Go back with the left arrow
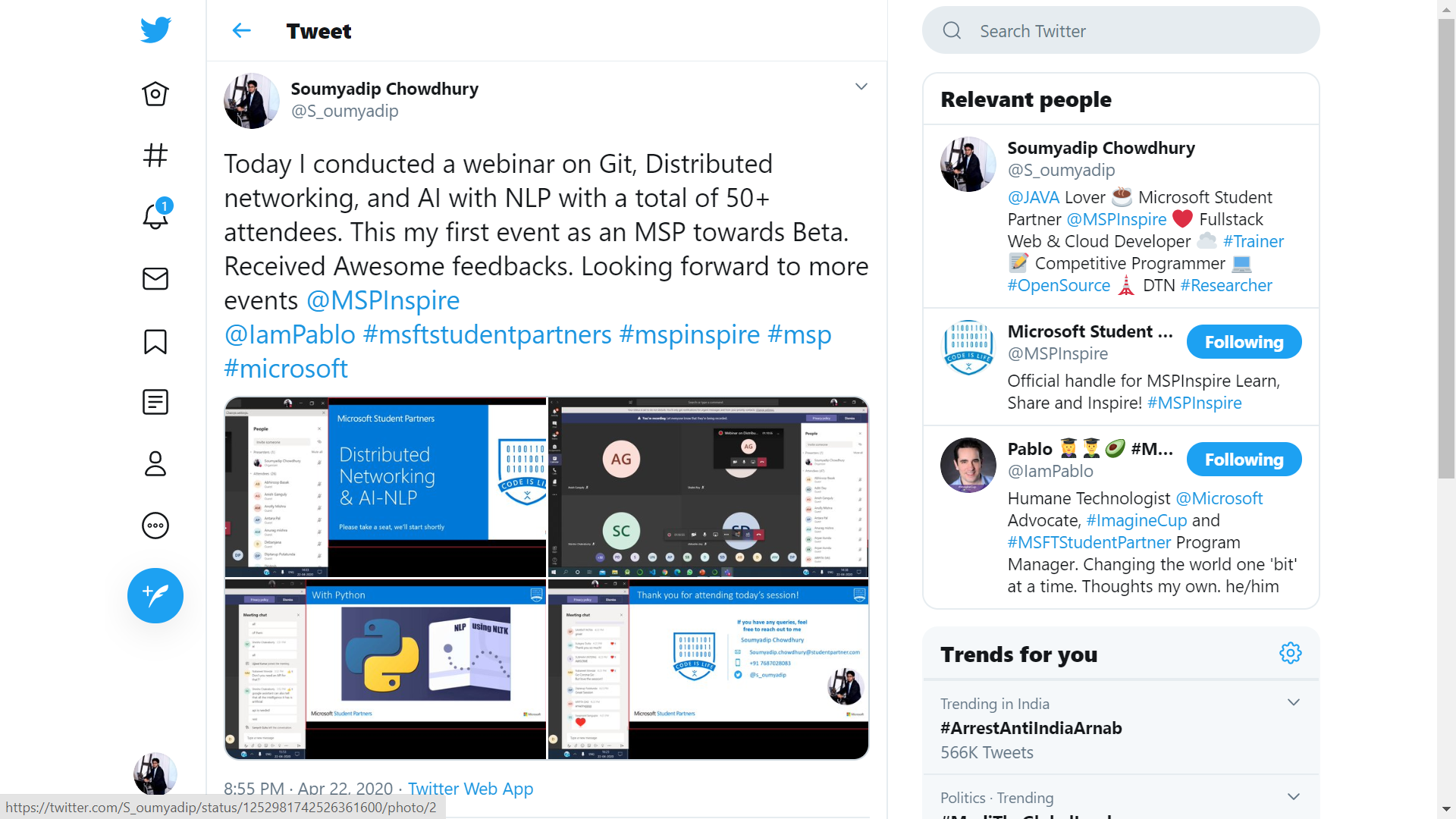The image size is (1456, 819). pyautogui.click(x=241, y=31)
